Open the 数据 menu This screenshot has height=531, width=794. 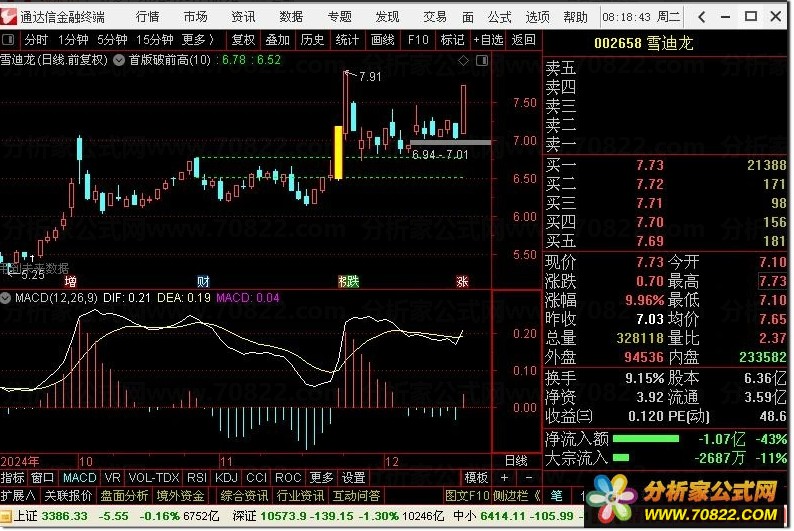(x=291, y=17)
